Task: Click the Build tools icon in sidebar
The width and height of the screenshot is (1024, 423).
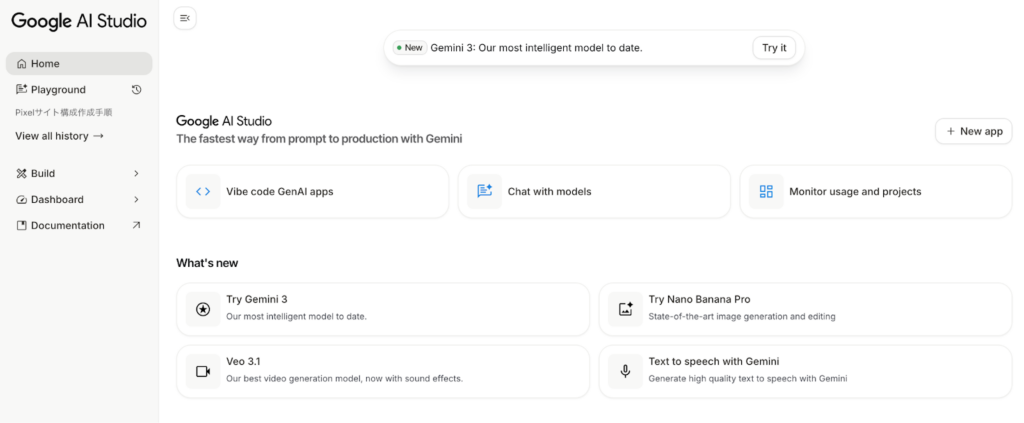Action: (22, 174)
